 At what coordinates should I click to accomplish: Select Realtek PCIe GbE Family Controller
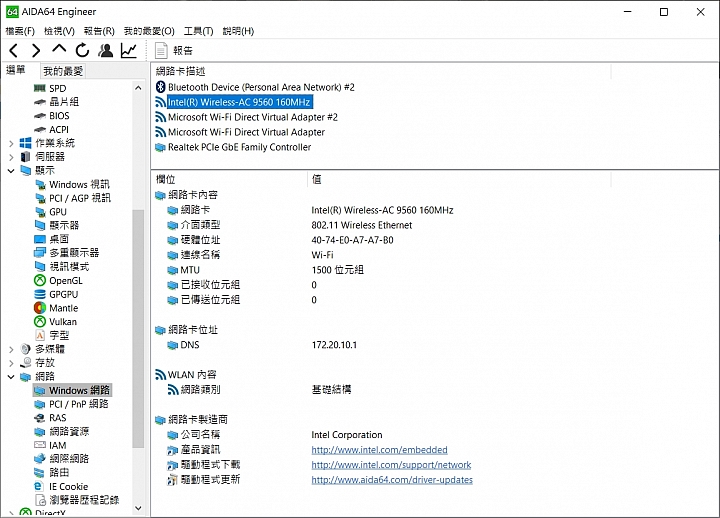(x=233, y=147)
